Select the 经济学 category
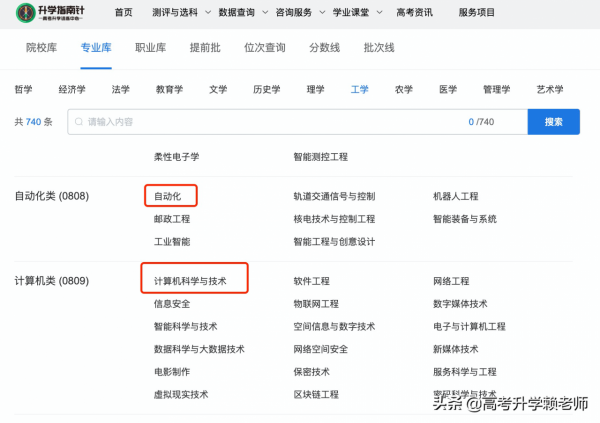This screenshot has width=600, height=423. pos(72,90)
